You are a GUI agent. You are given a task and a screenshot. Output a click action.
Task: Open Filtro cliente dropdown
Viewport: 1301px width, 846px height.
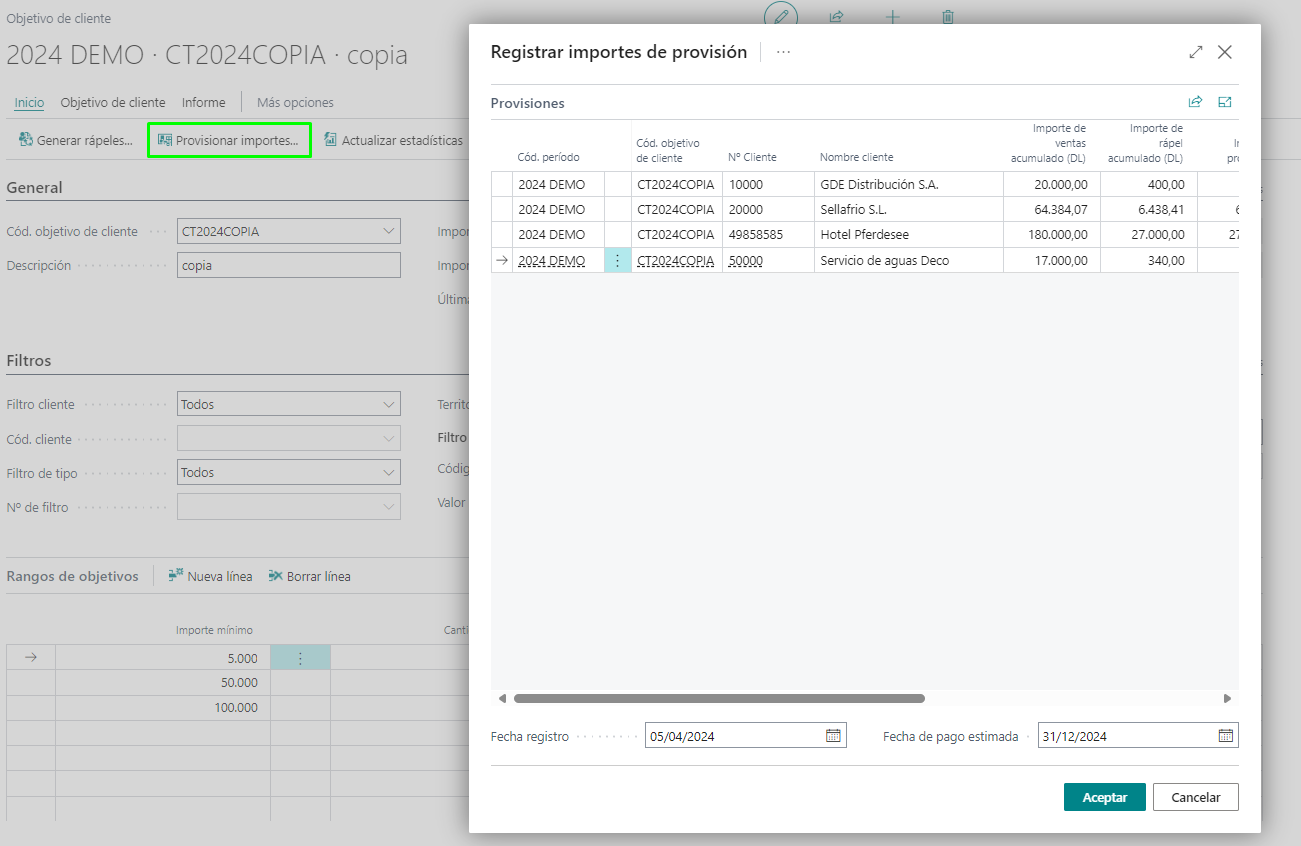point(389,404)
